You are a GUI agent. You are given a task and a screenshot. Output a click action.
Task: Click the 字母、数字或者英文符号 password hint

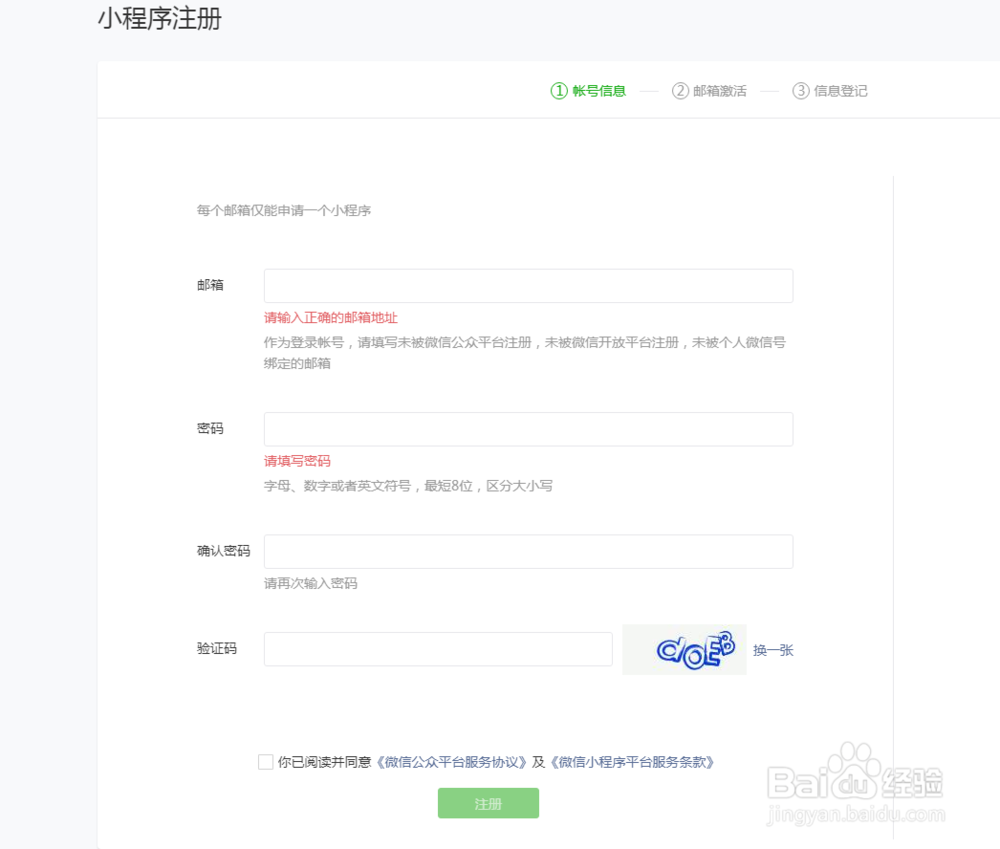coord(408,486)
